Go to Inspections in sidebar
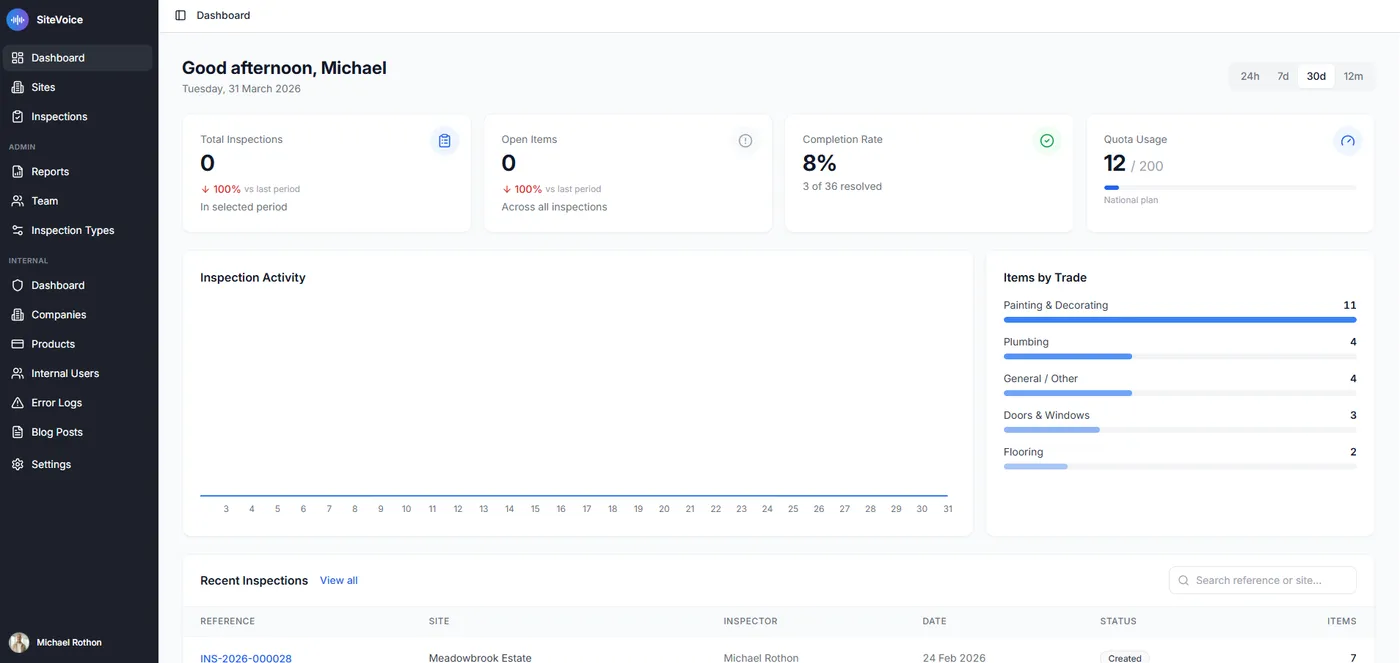 coord(78,116)
